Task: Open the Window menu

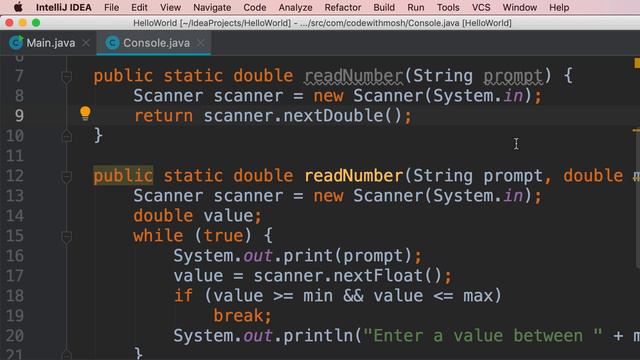Action: click(520, 7)
